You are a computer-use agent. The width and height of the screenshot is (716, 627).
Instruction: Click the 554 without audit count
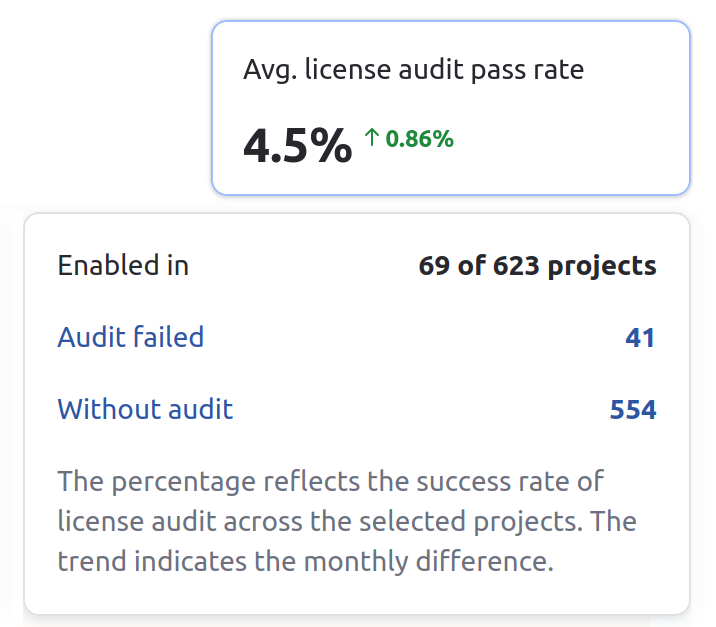633,409
